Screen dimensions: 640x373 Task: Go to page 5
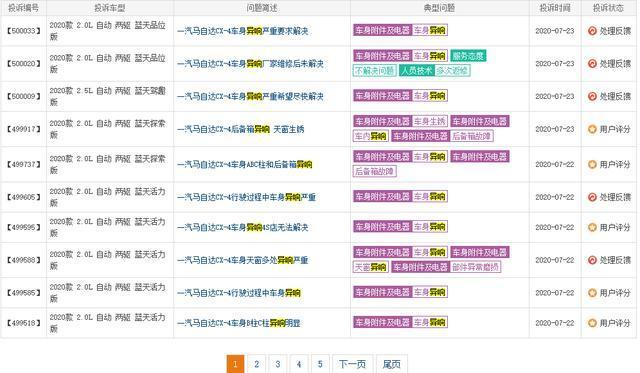[x=320, y=364]
